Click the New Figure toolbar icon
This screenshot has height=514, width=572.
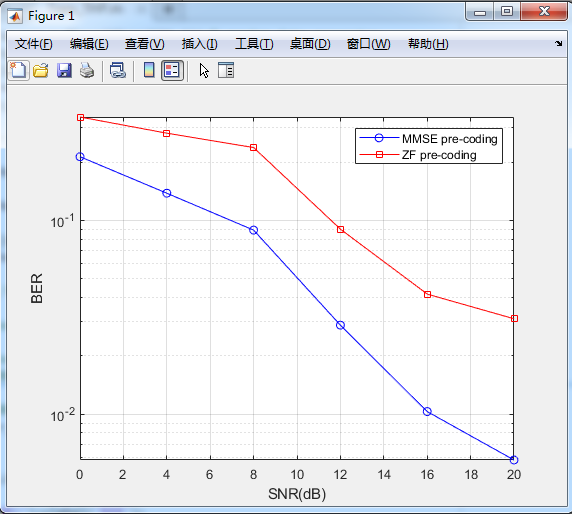tap(18, 70)
